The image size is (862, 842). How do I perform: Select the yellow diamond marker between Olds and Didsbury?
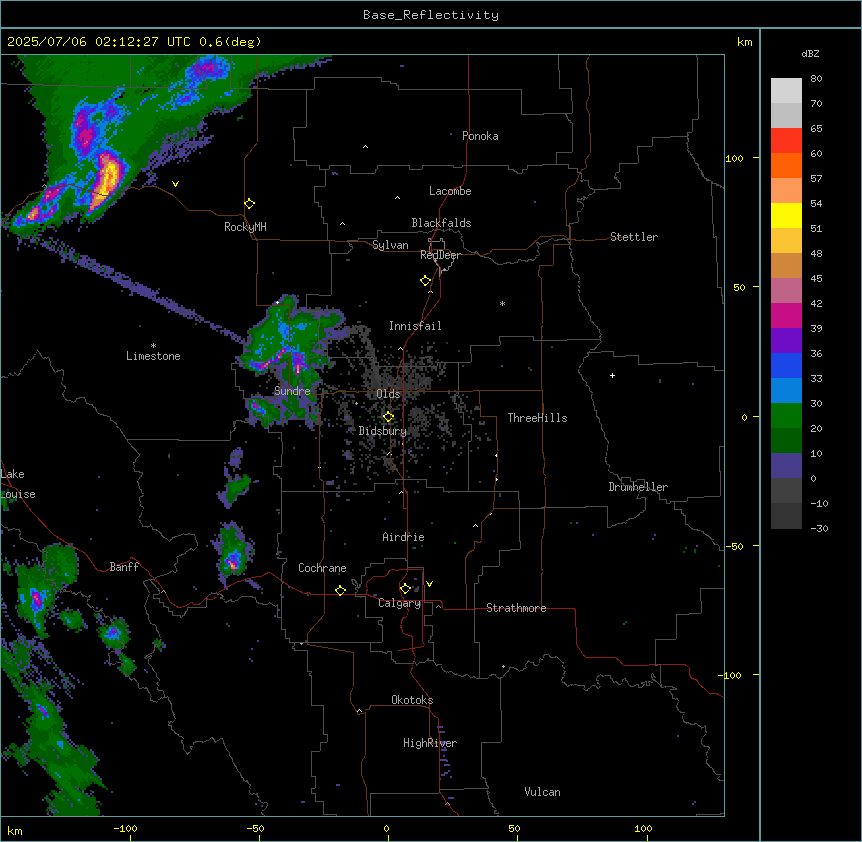point(388,417)
